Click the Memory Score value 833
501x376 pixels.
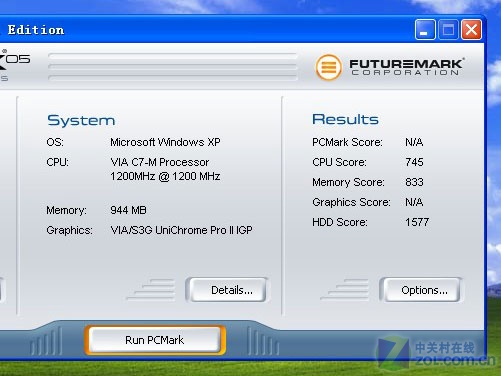(x=414, y=182)
